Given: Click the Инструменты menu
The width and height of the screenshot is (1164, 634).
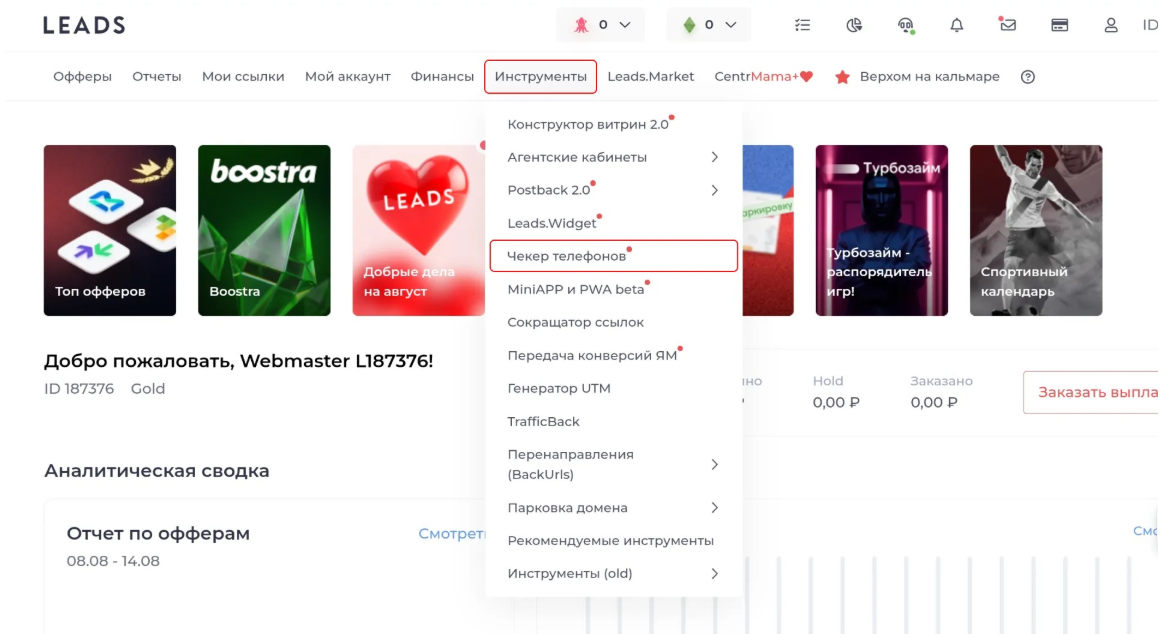Looking at the screenshot, I should click(540, 76).
